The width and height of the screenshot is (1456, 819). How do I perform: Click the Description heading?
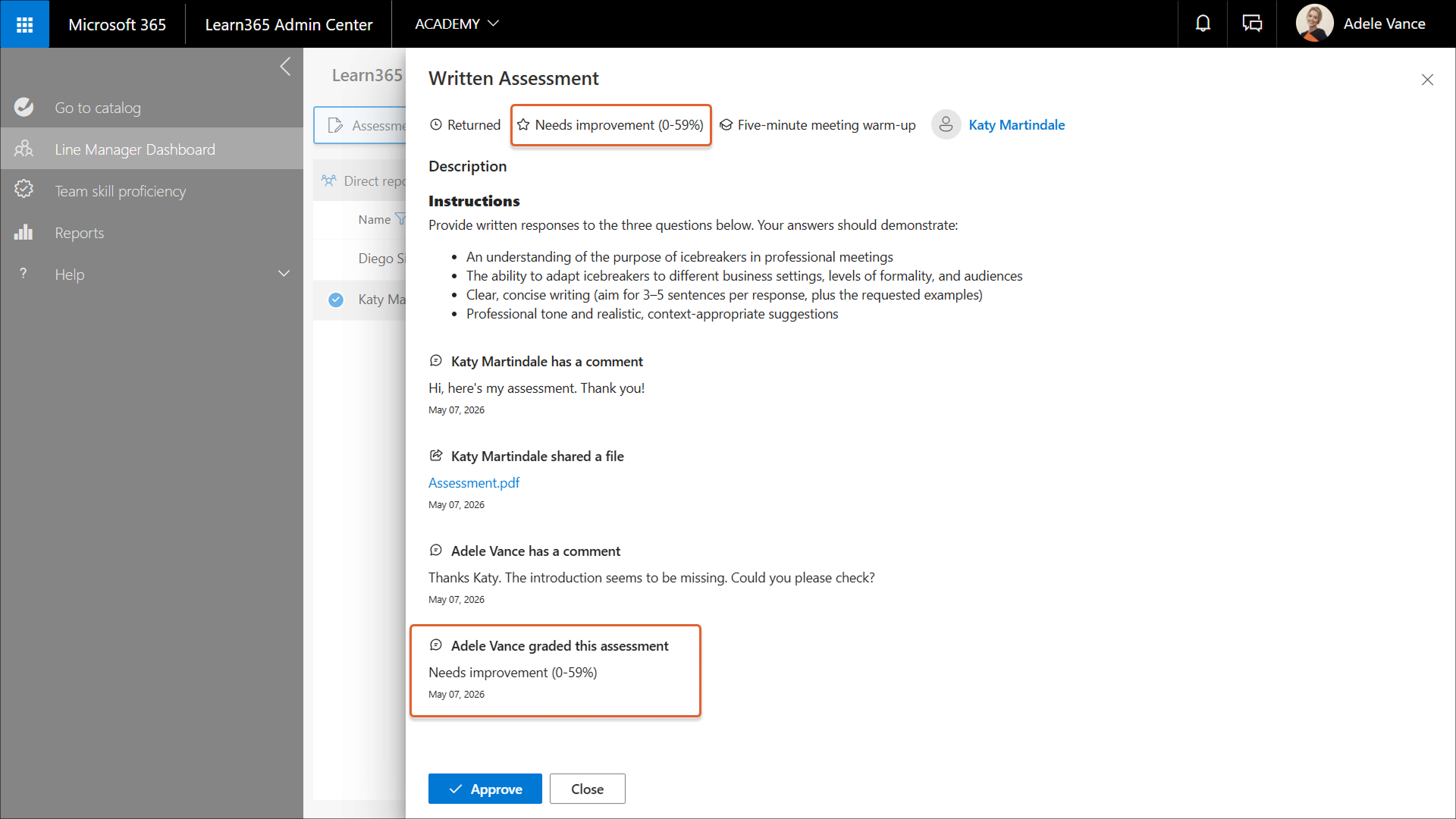[467, 166]
